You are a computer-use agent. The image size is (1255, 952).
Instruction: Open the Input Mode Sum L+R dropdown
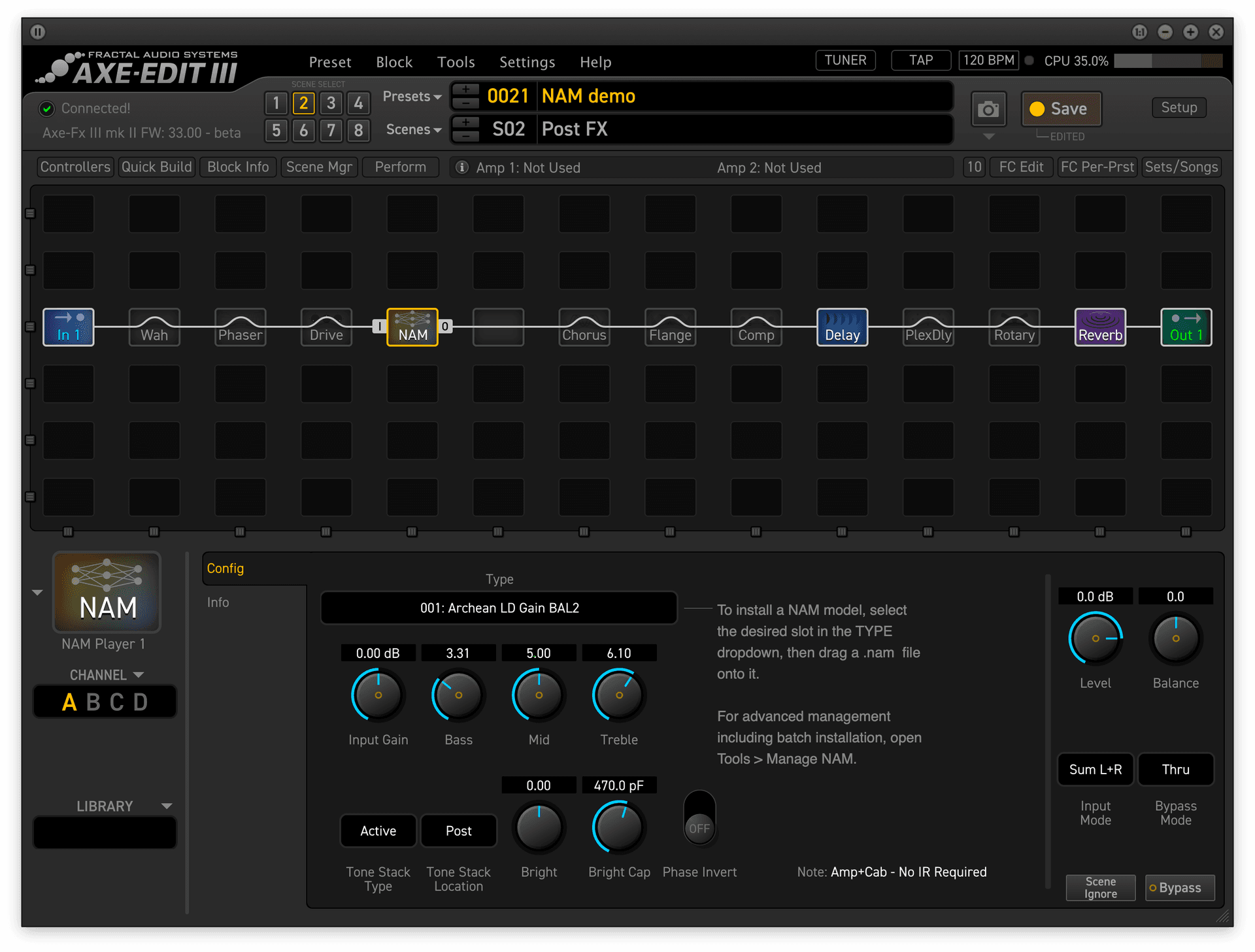[1096, 770]
